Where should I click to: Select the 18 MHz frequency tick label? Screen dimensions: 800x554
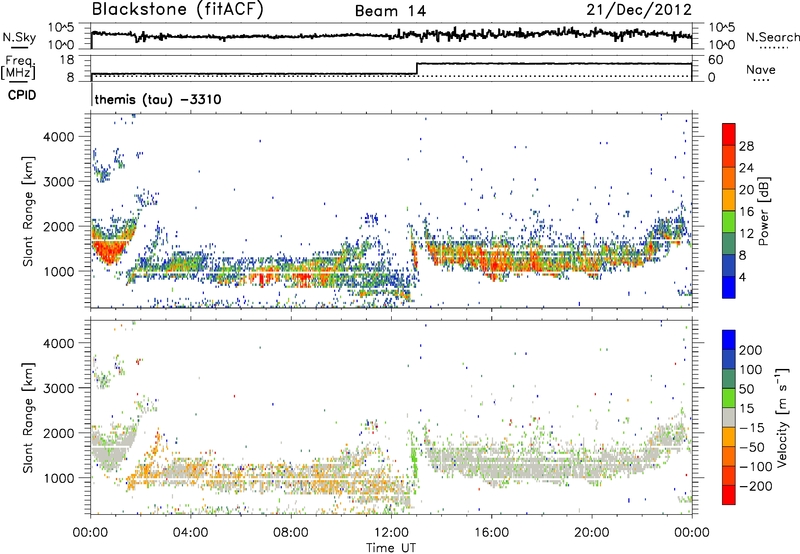point(67,60)
